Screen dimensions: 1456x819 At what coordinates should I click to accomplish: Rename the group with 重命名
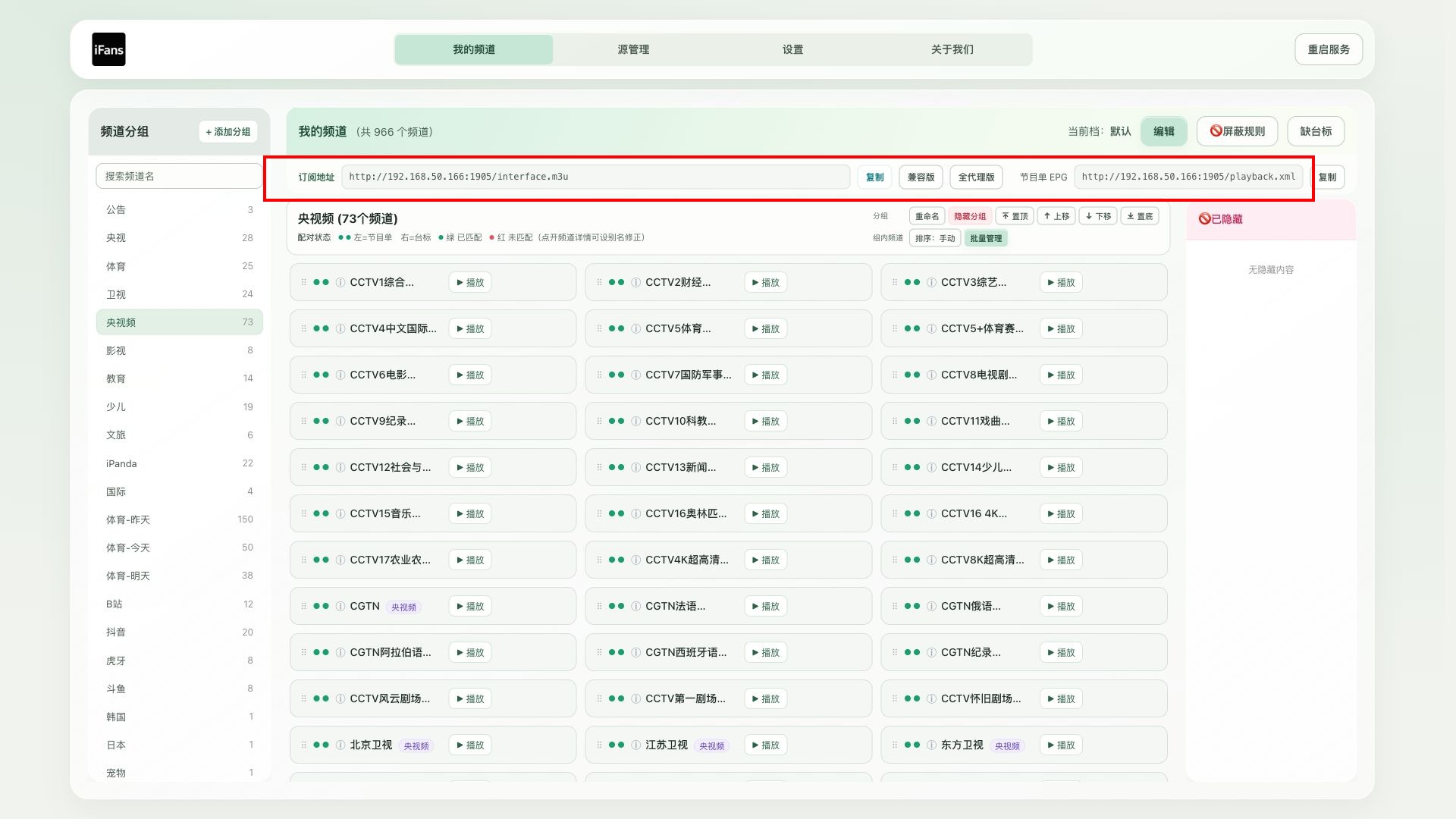[927, 216]
